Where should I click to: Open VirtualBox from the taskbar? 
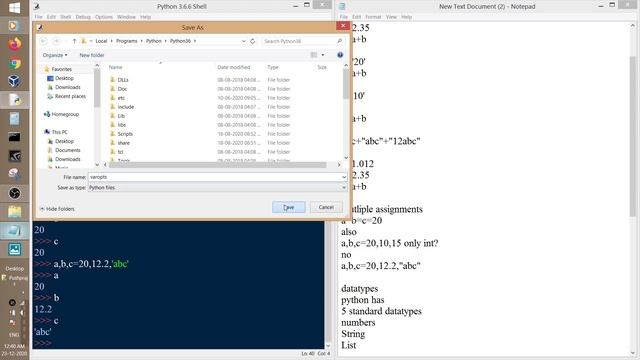click(14, 81)
